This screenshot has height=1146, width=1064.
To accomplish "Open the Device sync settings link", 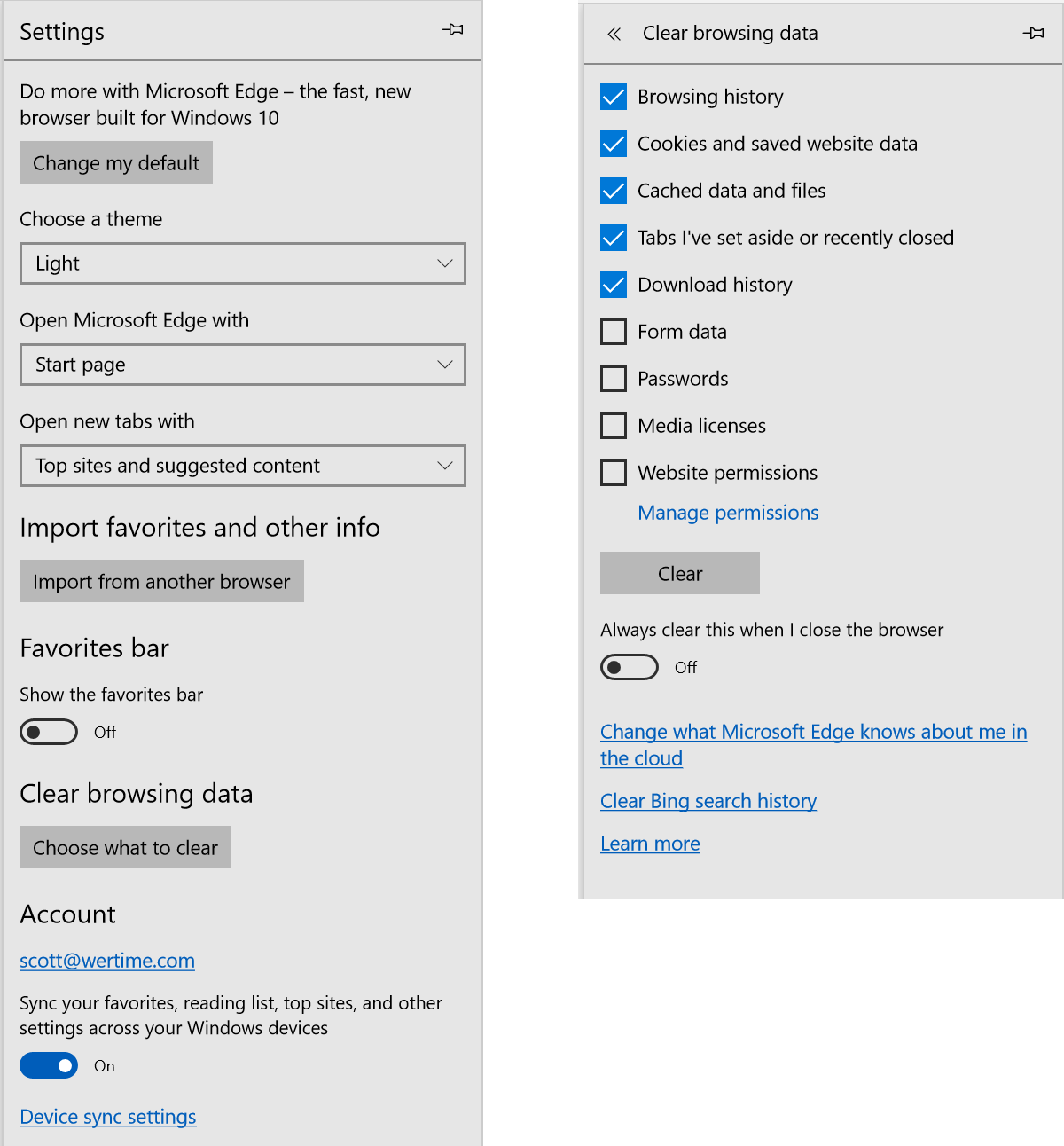I will point(108,1117).
